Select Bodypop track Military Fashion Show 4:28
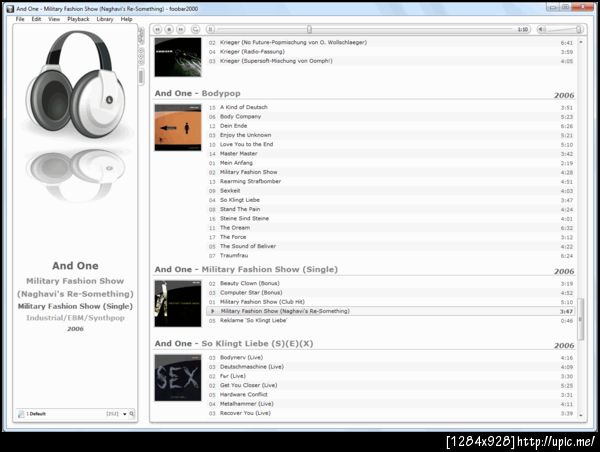 pyautogui.click(x=390, y=172)
